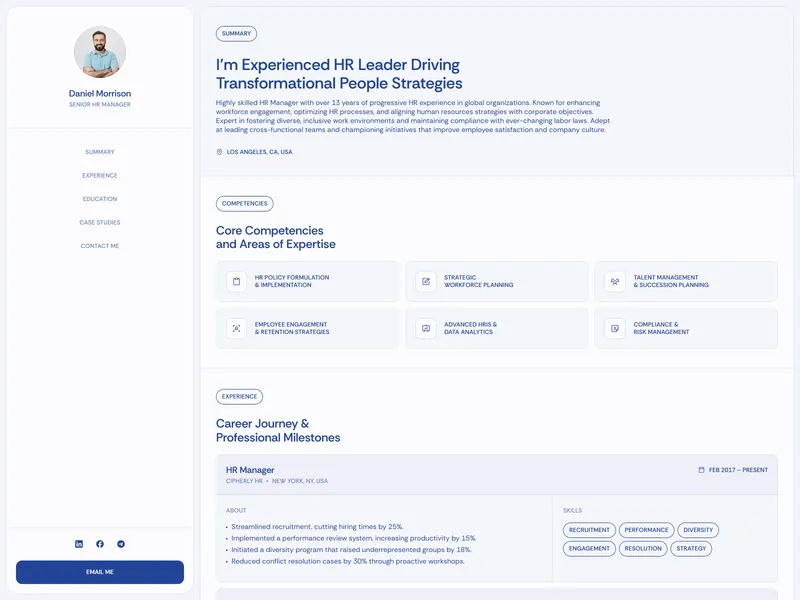Click Advanced HRIS & Data Analytics text
The image size is (800, 600).
pyautogui.click(x=470, y=328)
